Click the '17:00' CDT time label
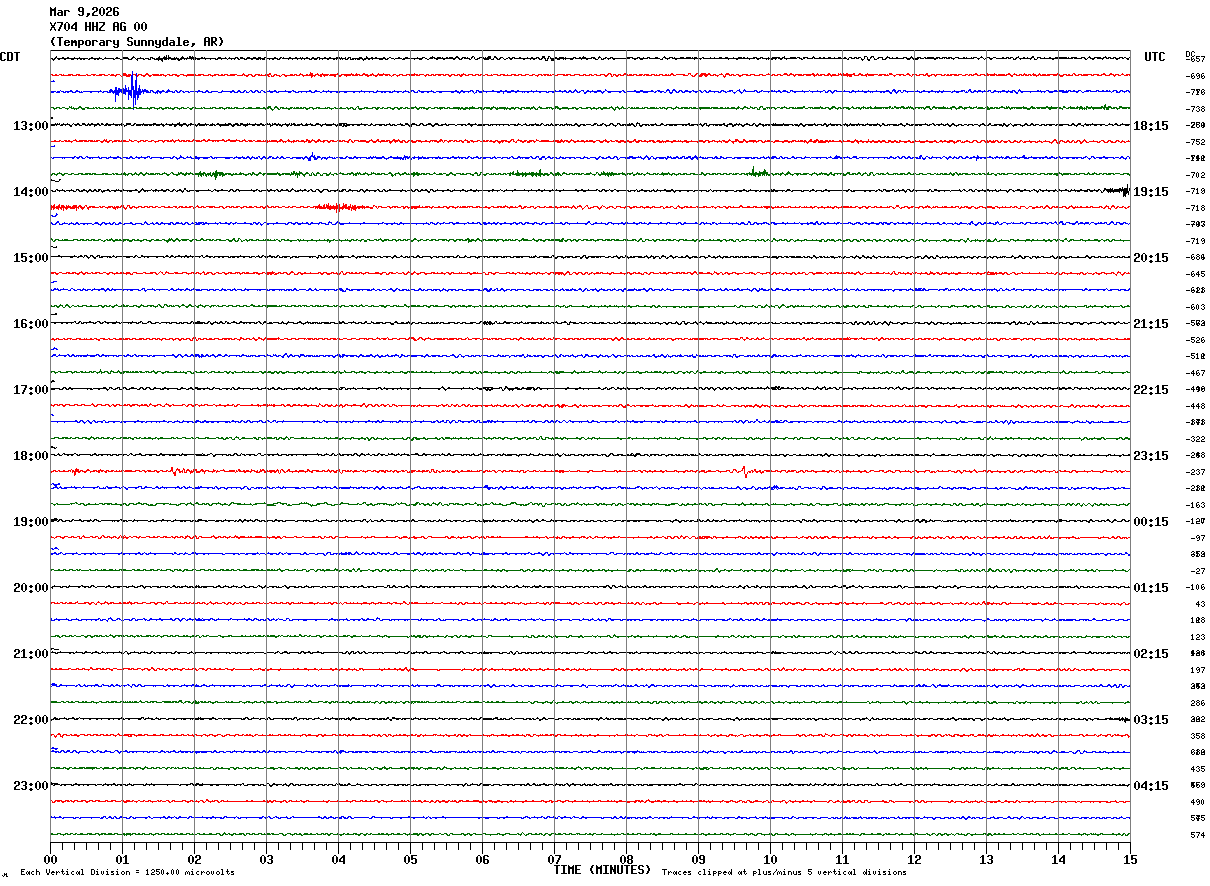The image size is (1210, 886). tap(30, 390)
